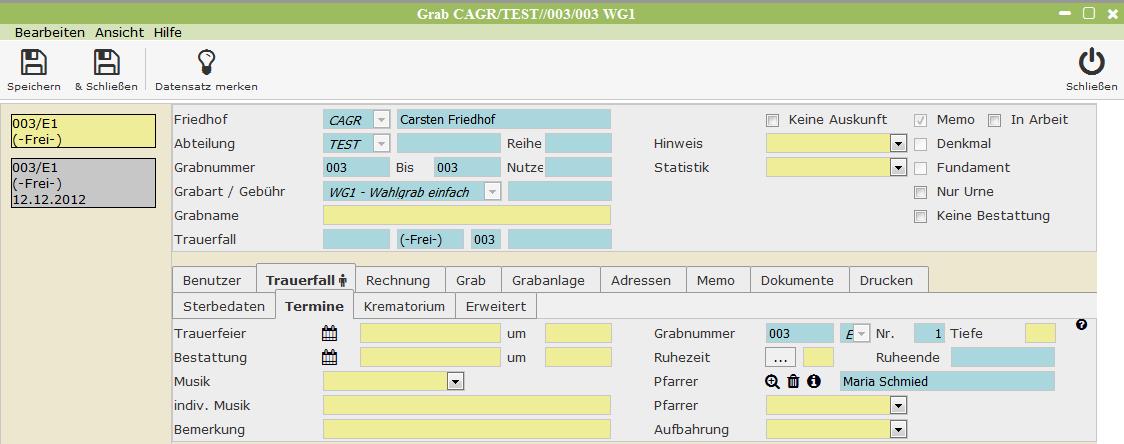
Task: Open the Trauerfeier calendar picker
Action: point(329,334)
